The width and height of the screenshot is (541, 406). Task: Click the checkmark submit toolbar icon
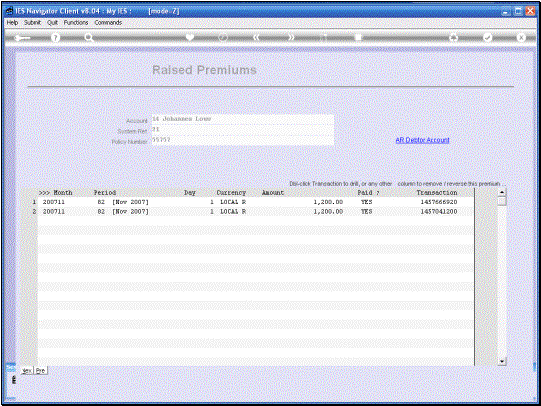click(487, 38)
